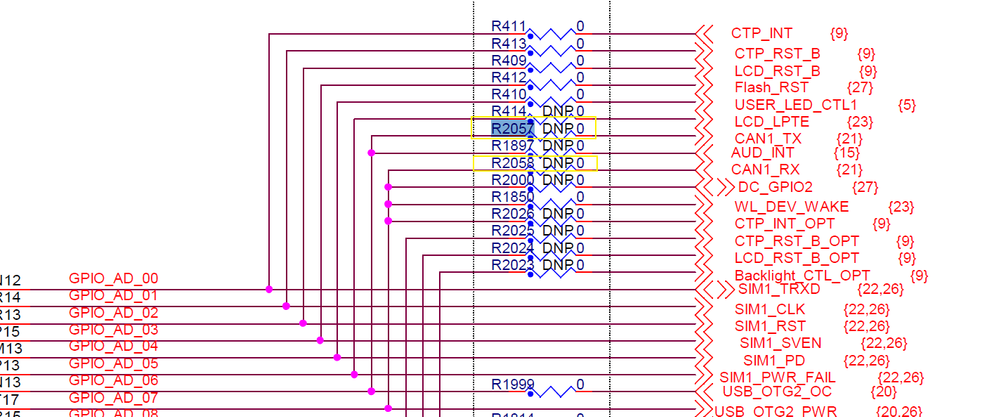Click the GPIO_AD_03 pin name

click(113, 330)
